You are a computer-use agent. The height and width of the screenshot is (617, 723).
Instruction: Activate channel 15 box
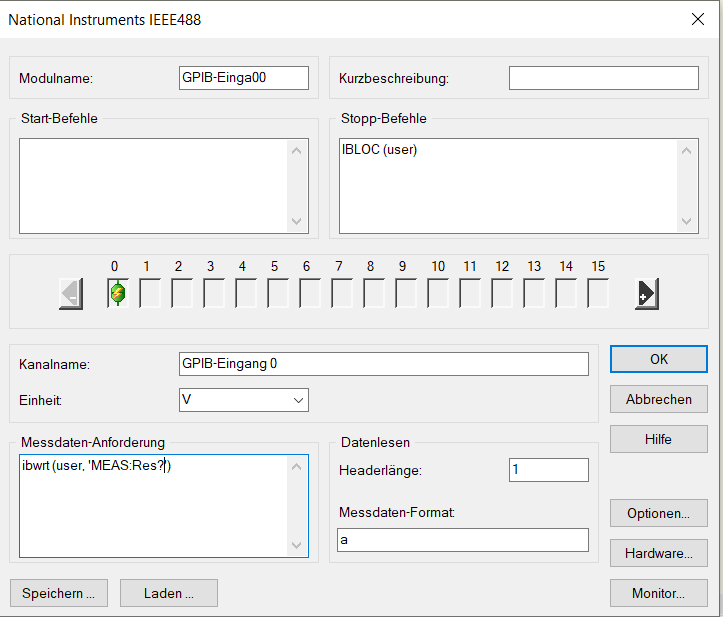(598, 293)
